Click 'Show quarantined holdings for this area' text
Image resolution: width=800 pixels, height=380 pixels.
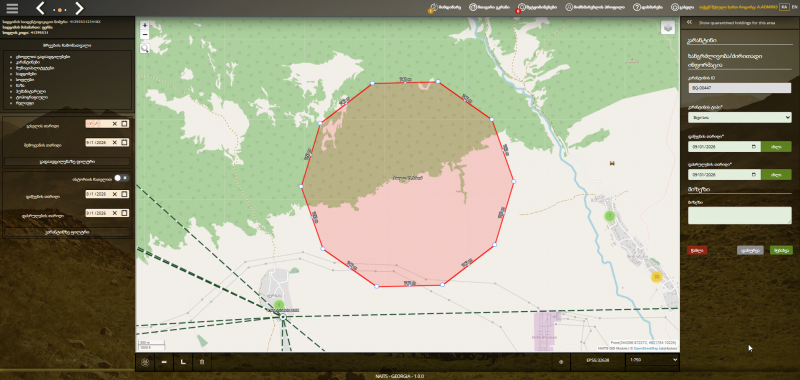pyautogui.click(x=737, y=23)
